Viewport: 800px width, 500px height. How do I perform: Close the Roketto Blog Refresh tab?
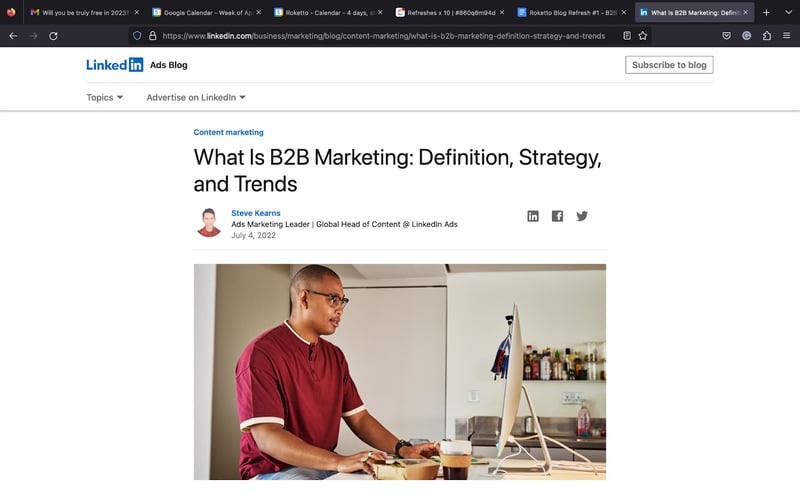click(x=623, y=12)
